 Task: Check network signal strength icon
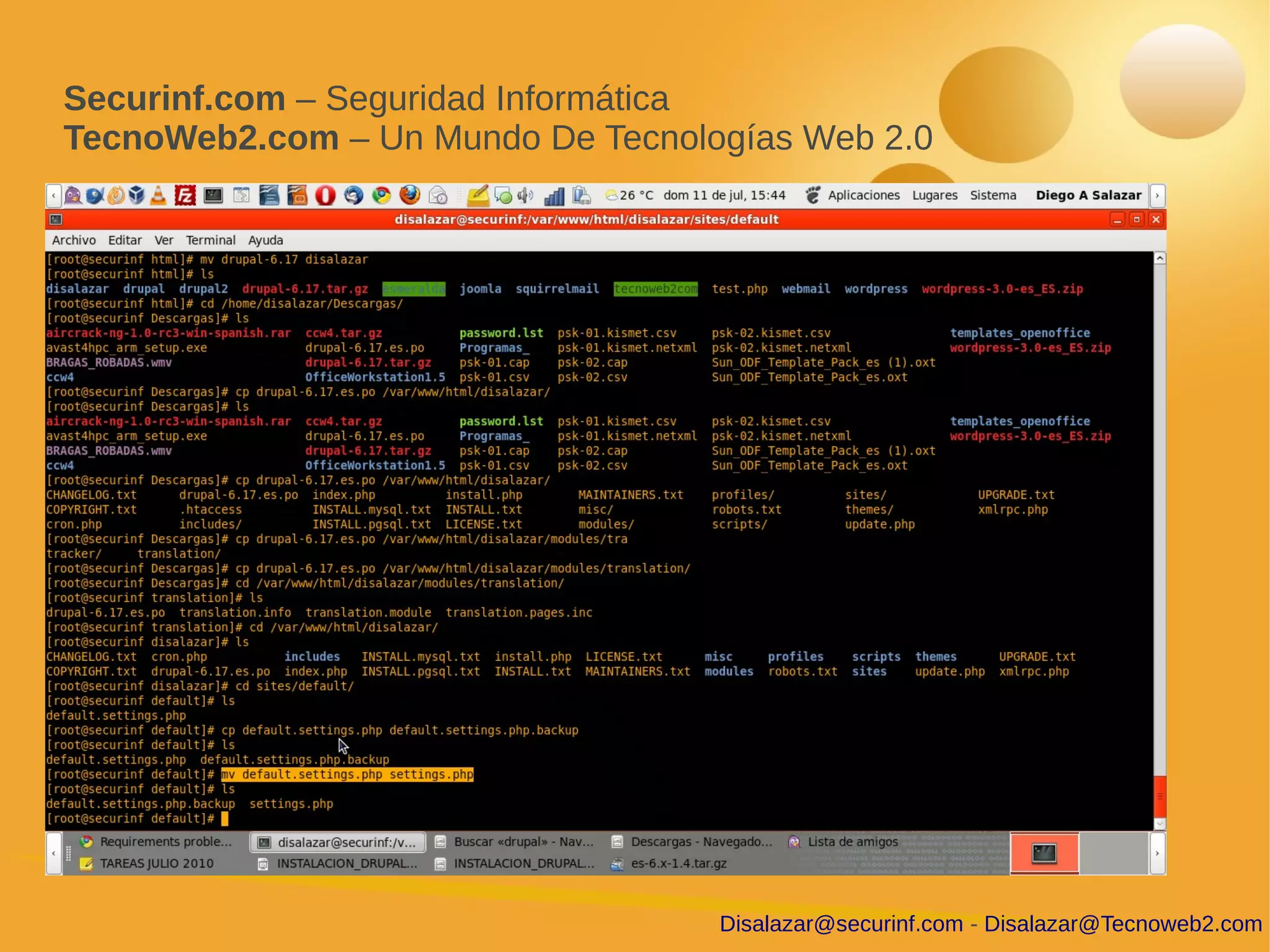pos(554,196)
